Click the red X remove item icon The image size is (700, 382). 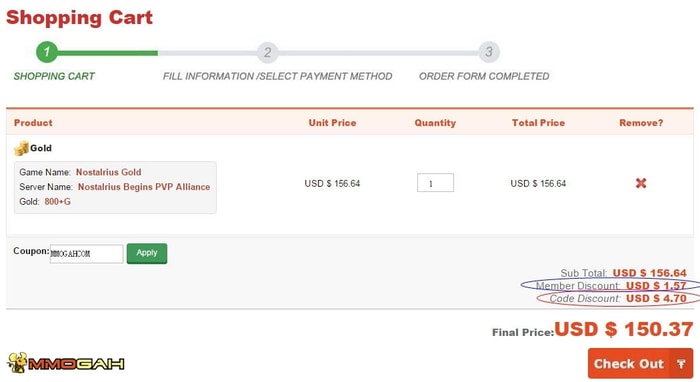click(x=641, y=183)
